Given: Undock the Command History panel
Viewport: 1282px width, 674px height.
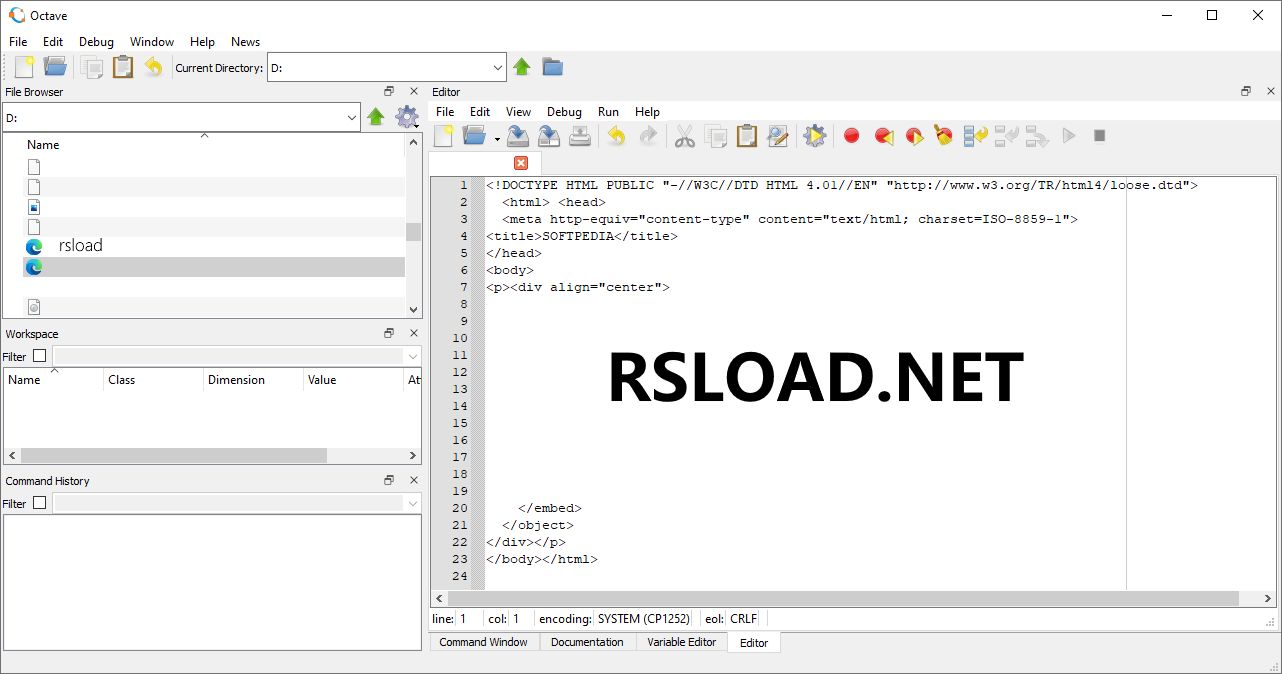Looking at the screenshot, I should coord(389,480).
